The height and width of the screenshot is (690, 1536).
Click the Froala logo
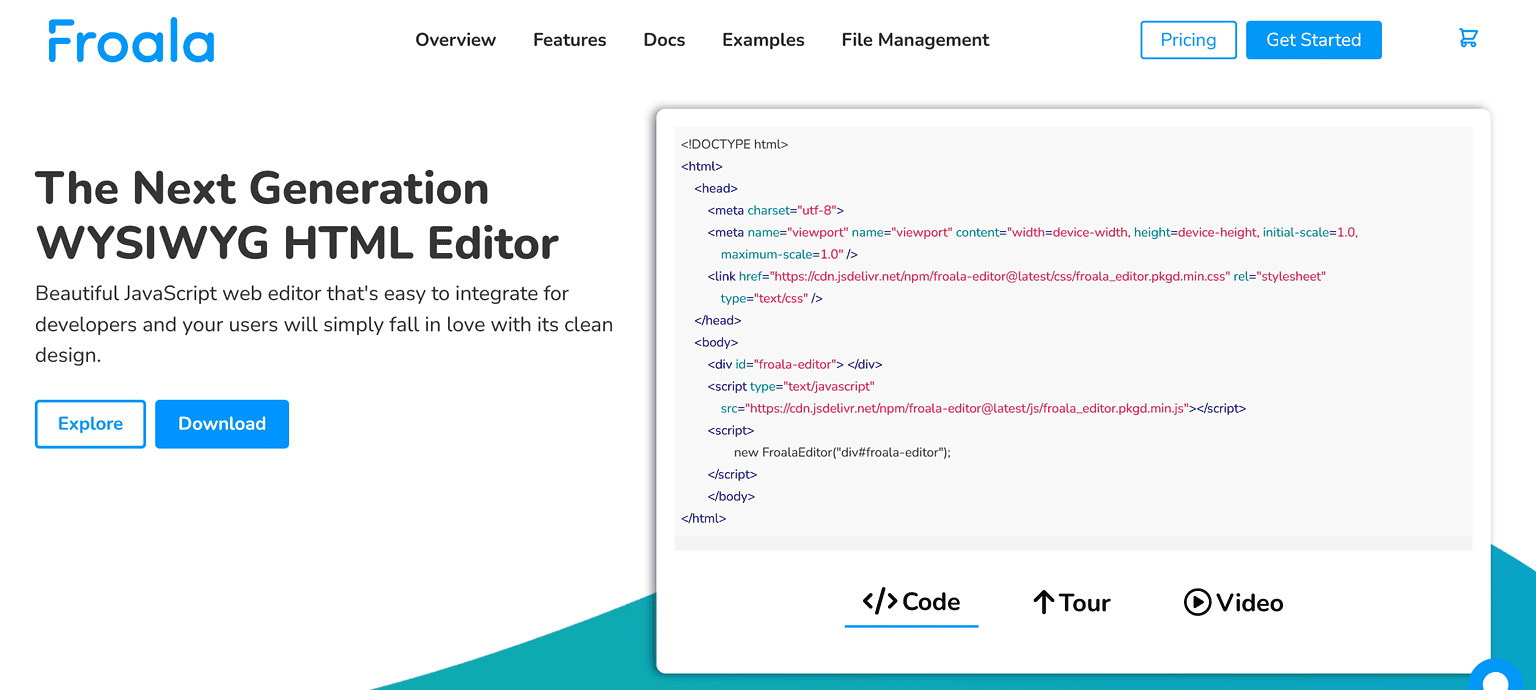131,40
